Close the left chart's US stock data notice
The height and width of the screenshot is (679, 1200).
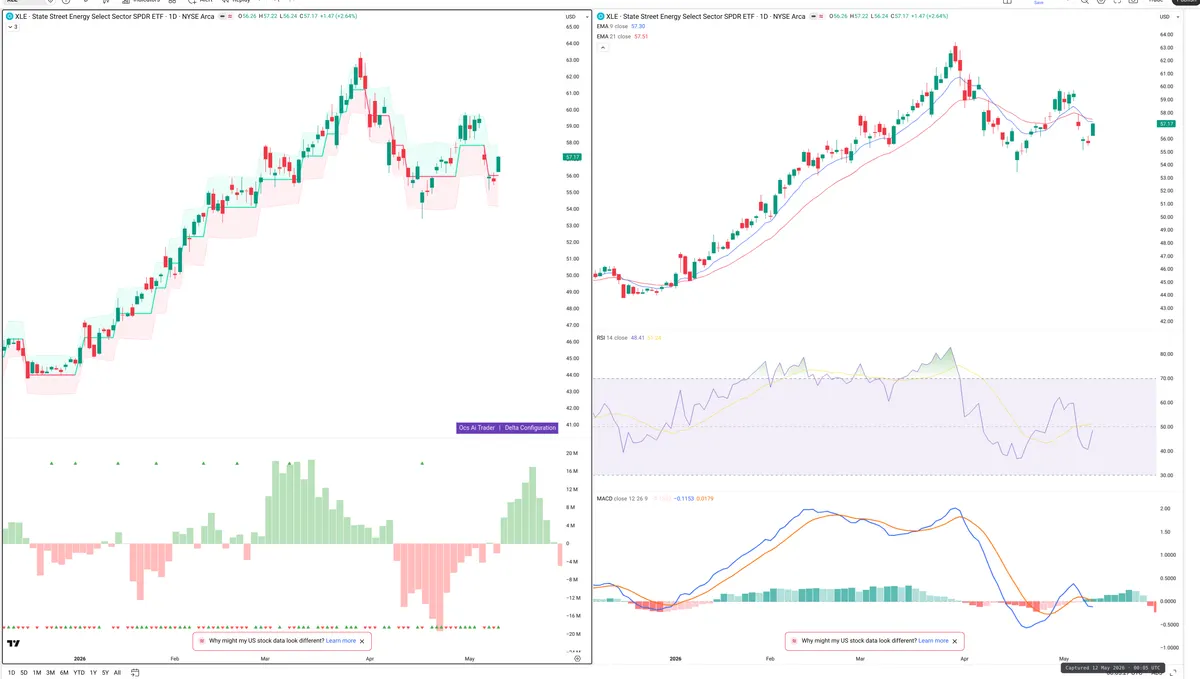point(363,640)
